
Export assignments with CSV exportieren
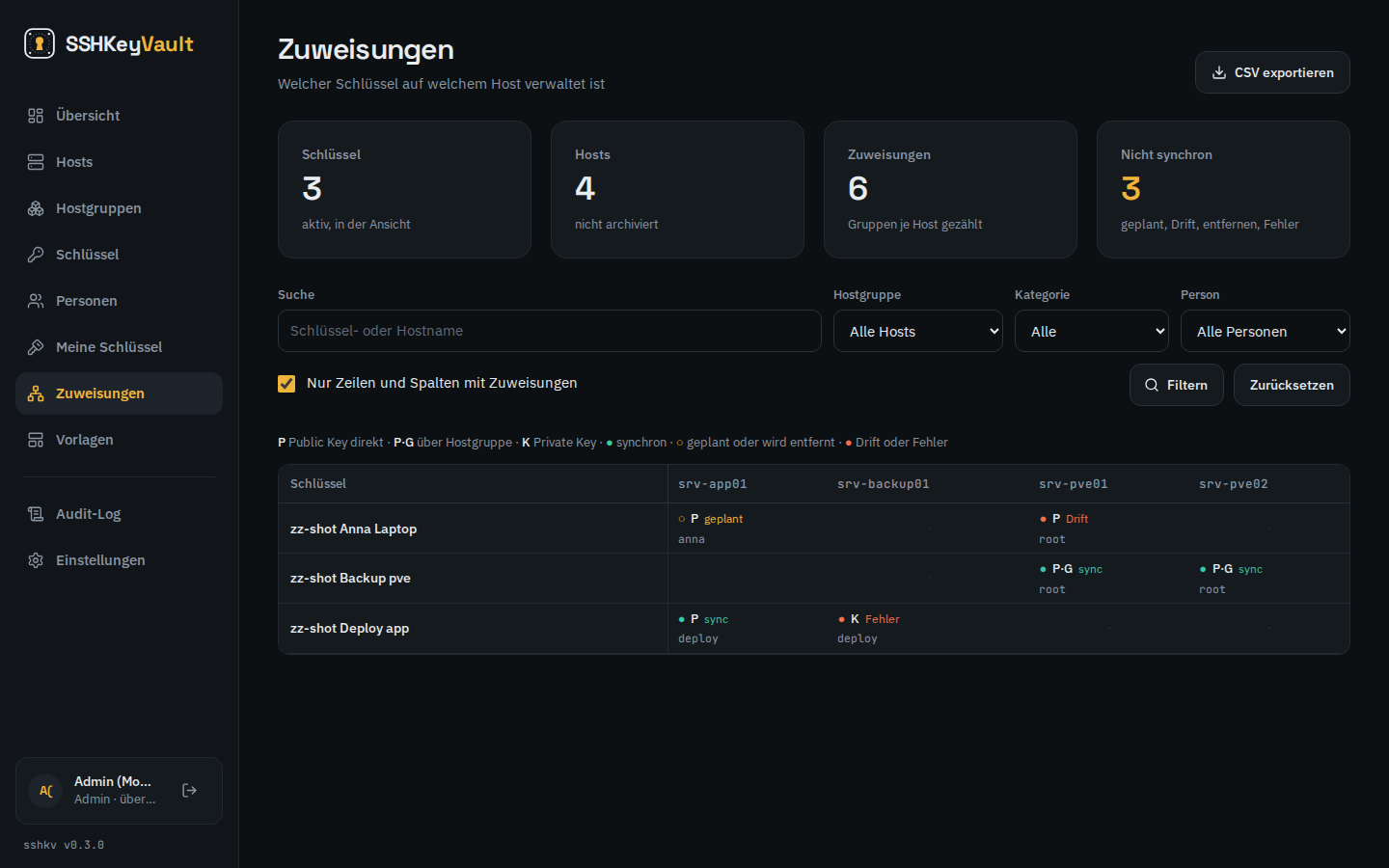click(x=1272, y=72)
